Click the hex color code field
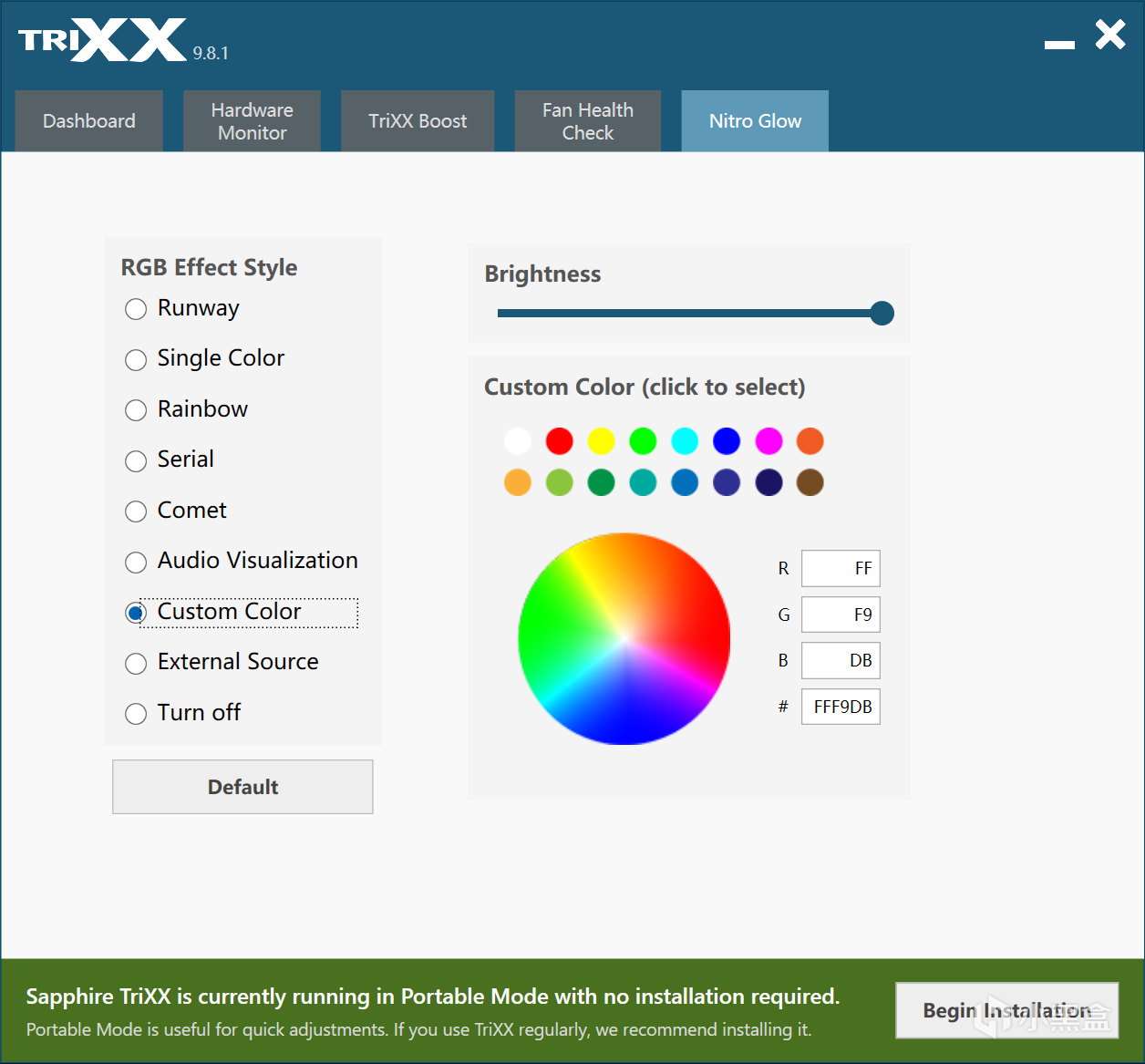1145x1064 pixels. 841,707
